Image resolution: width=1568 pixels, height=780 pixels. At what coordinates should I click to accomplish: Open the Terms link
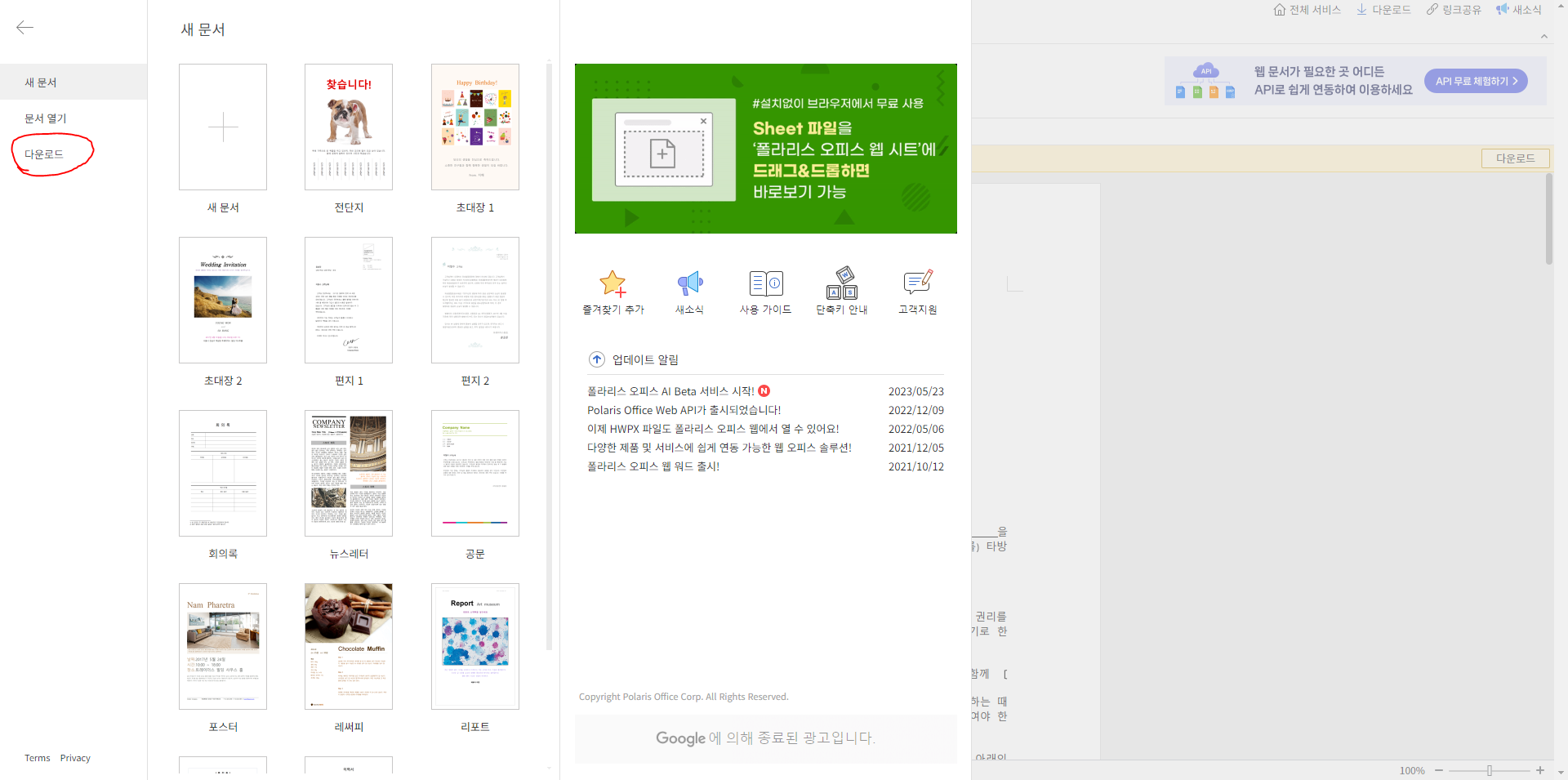click(x=37, y=758)
